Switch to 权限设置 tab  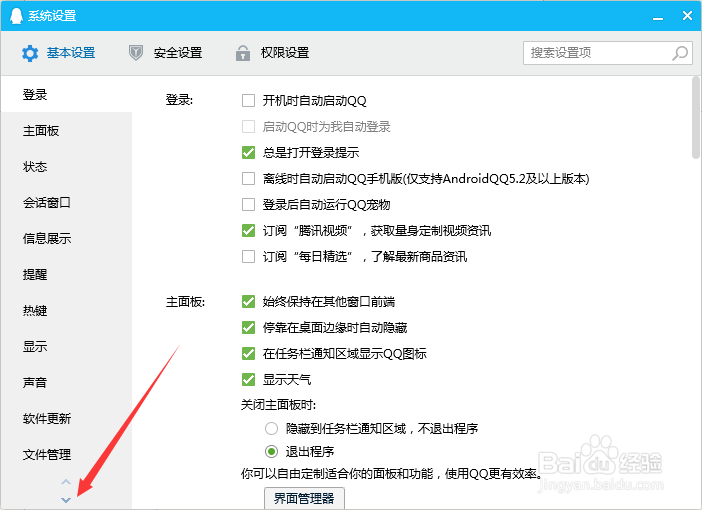click(273, 53)
